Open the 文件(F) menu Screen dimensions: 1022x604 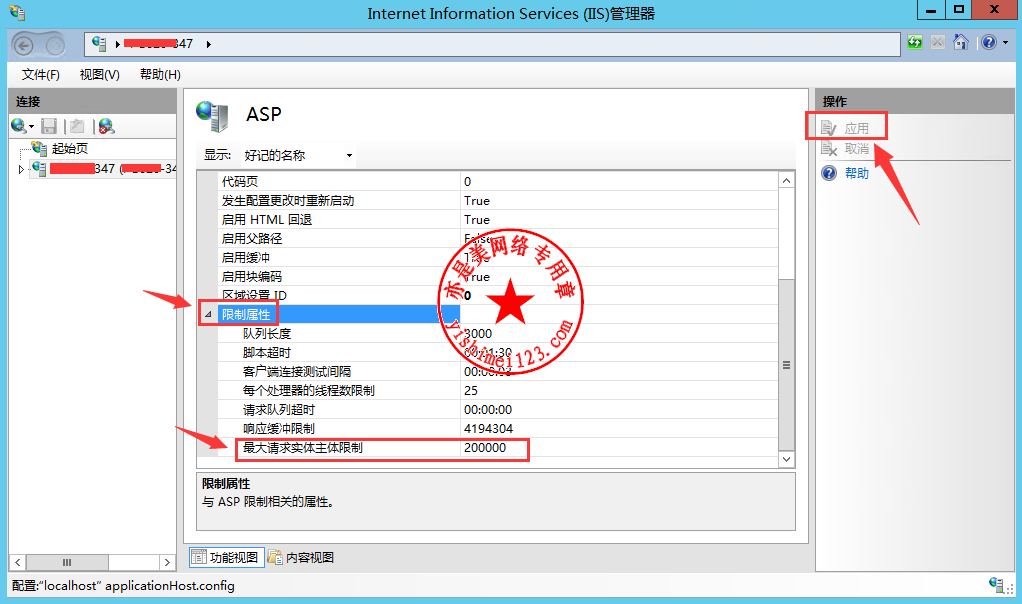click(40, 74)
